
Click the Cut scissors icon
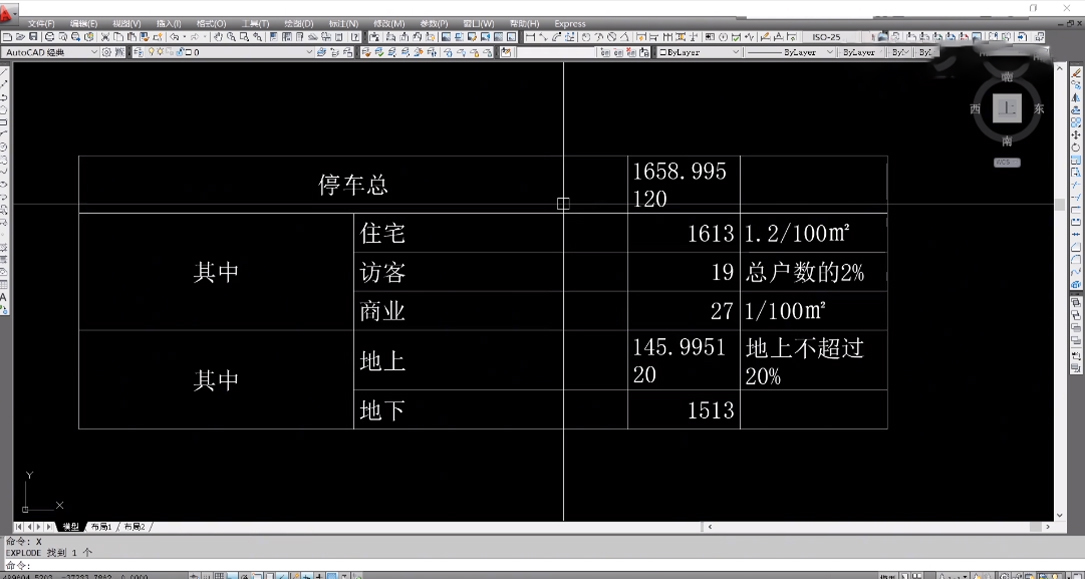tap(104, 37)
